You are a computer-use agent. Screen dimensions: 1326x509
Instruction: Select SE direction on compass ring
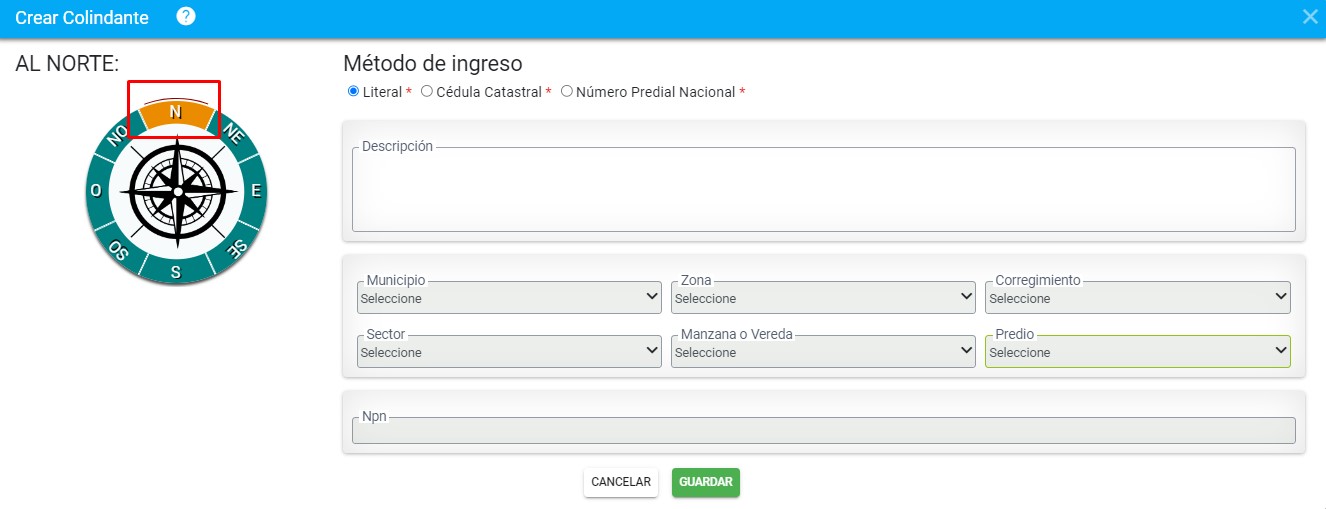tap(234, 248)
